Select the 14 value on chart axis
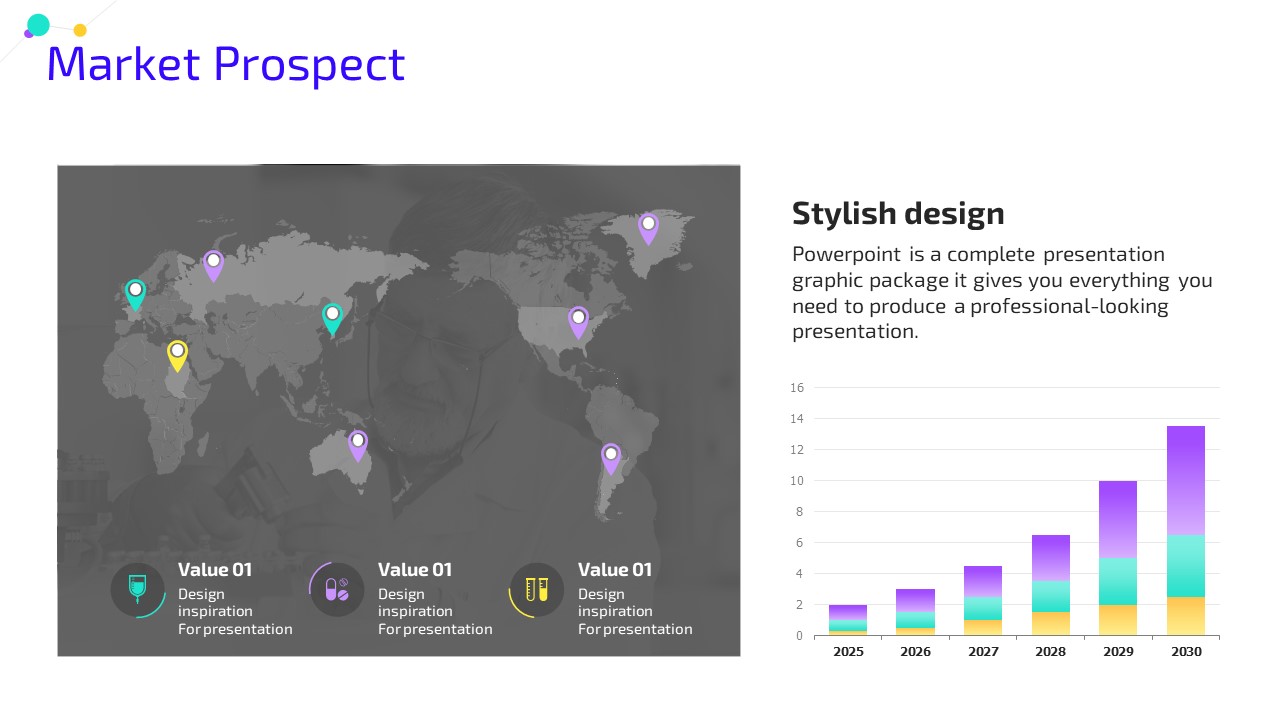Screen dimensions: 1280x720 (797, 419)
